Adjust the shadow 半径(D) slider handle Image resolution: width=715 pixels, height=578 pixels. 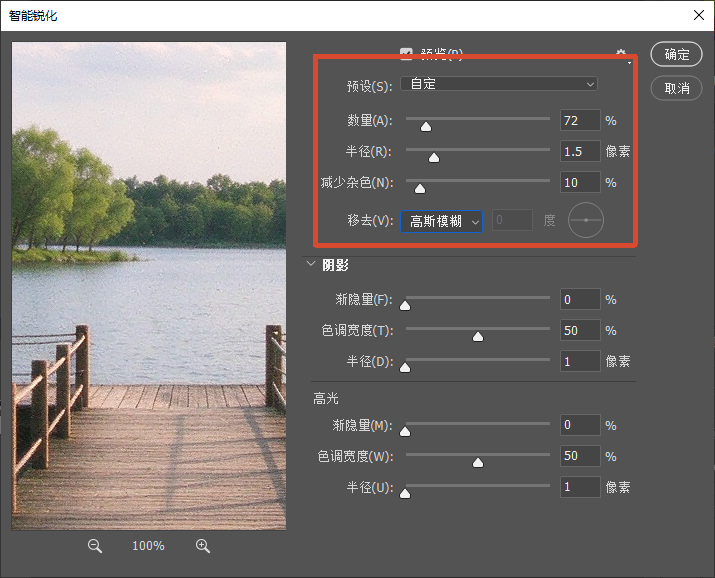(405, 367)
